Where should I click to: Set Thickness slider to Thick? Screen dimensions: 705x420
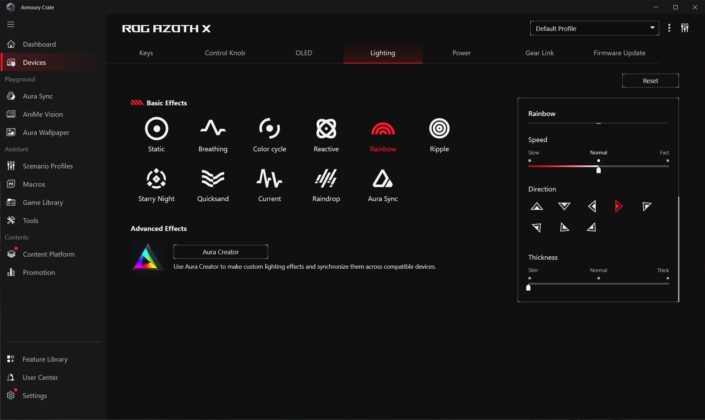(668, 279)
